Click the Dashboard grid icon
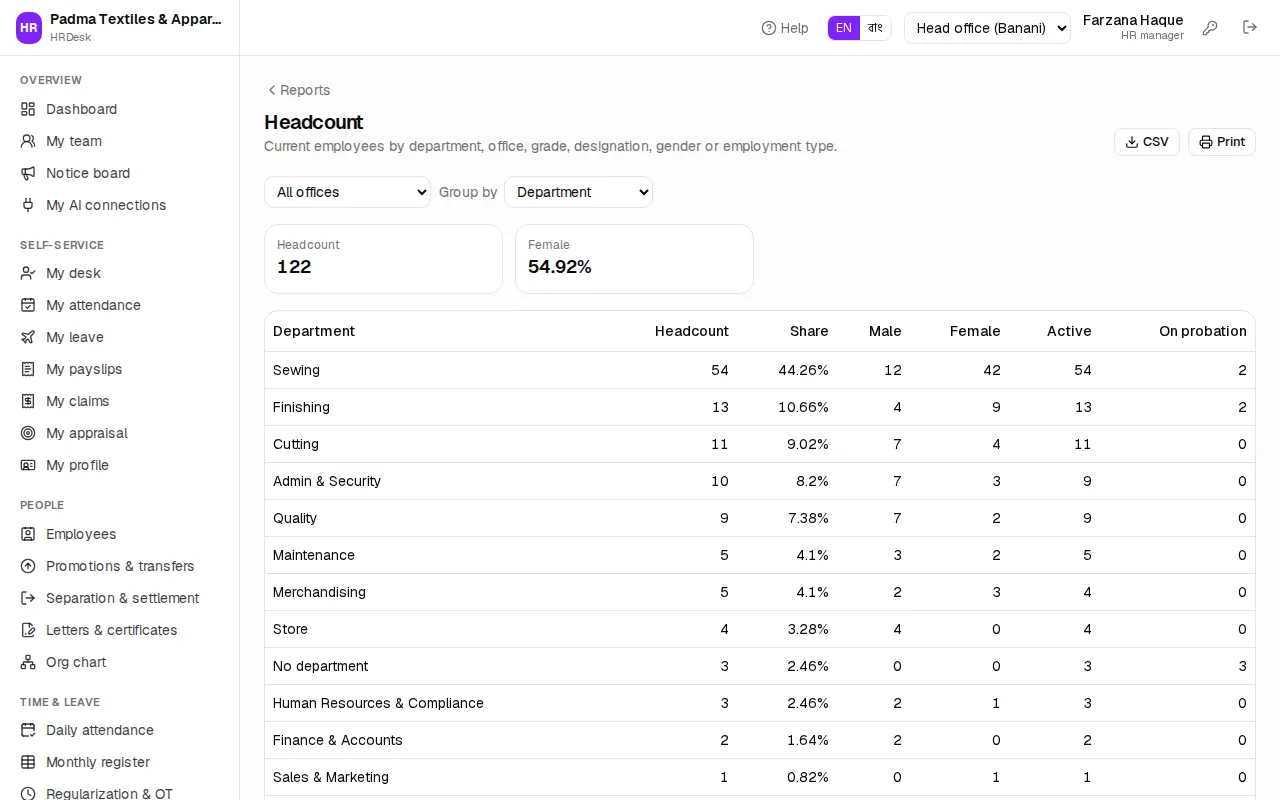This screenshot has width=1280, height=800. point(28,109)
